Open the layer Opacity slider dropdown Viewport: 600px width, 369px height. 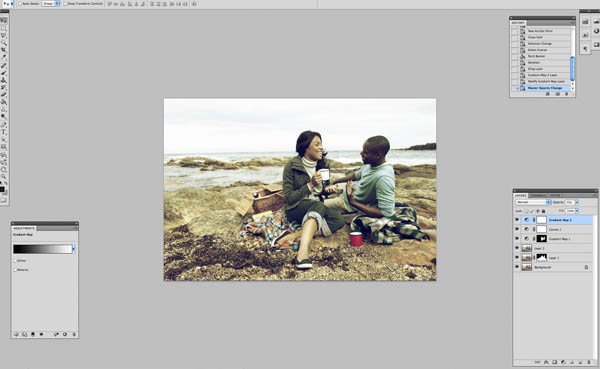pos(577,202)
